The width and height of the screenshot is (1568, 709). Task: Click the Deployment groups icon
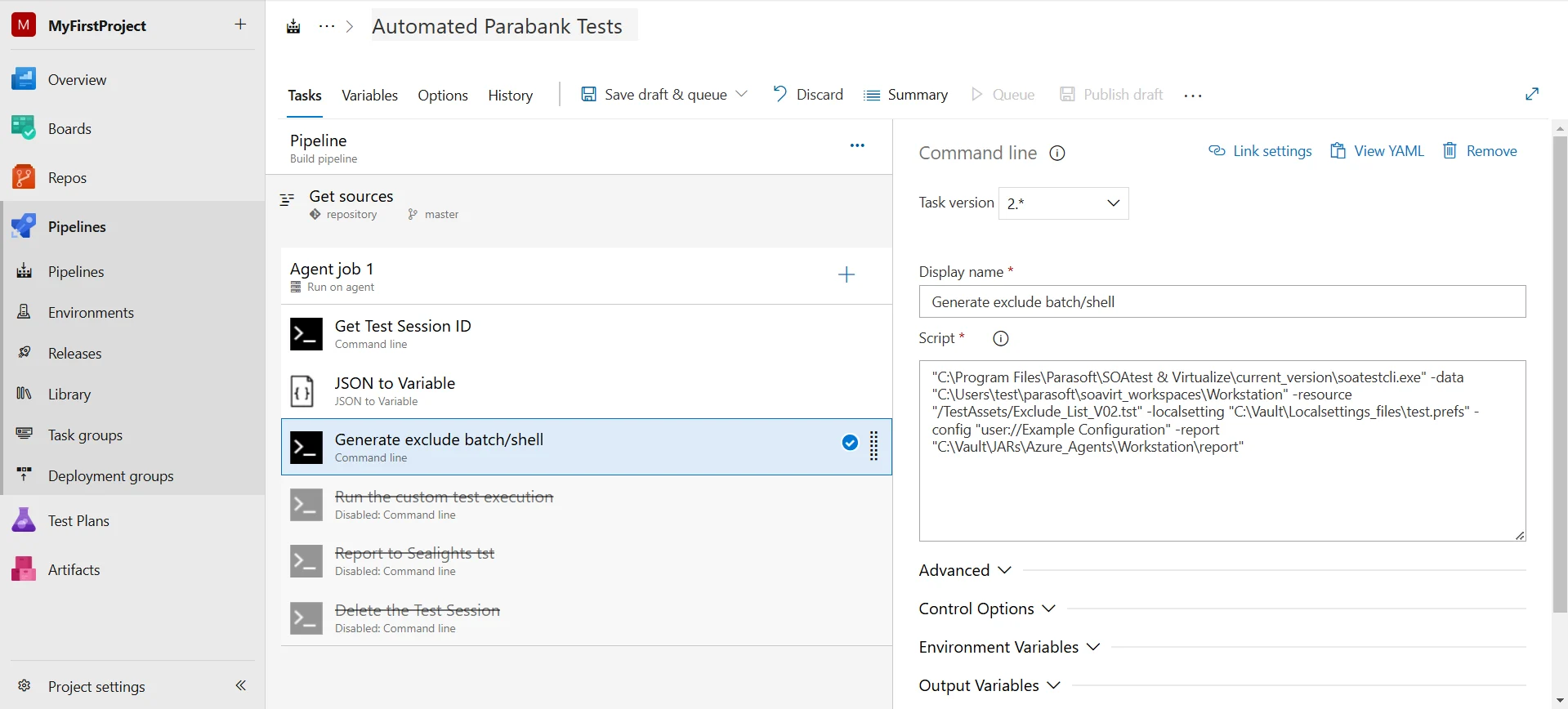coord(25,475)
